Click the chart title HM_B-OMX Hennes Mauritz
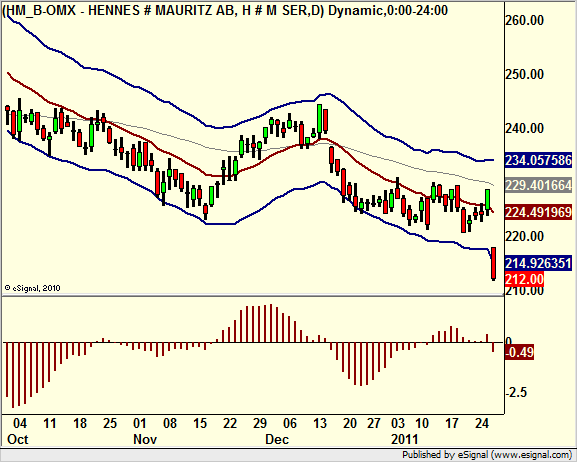 pyautogui.click(x=225, y=10)
